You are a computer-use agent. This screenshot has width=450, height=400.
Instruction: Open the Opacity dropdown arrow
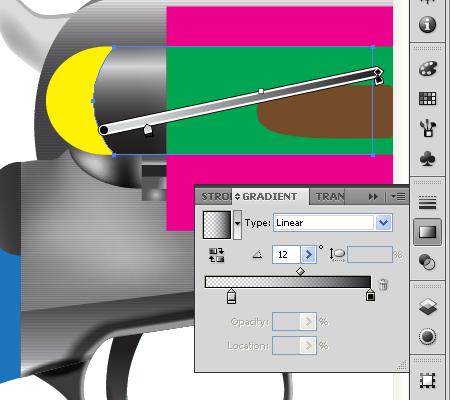(x=309, y=322)
